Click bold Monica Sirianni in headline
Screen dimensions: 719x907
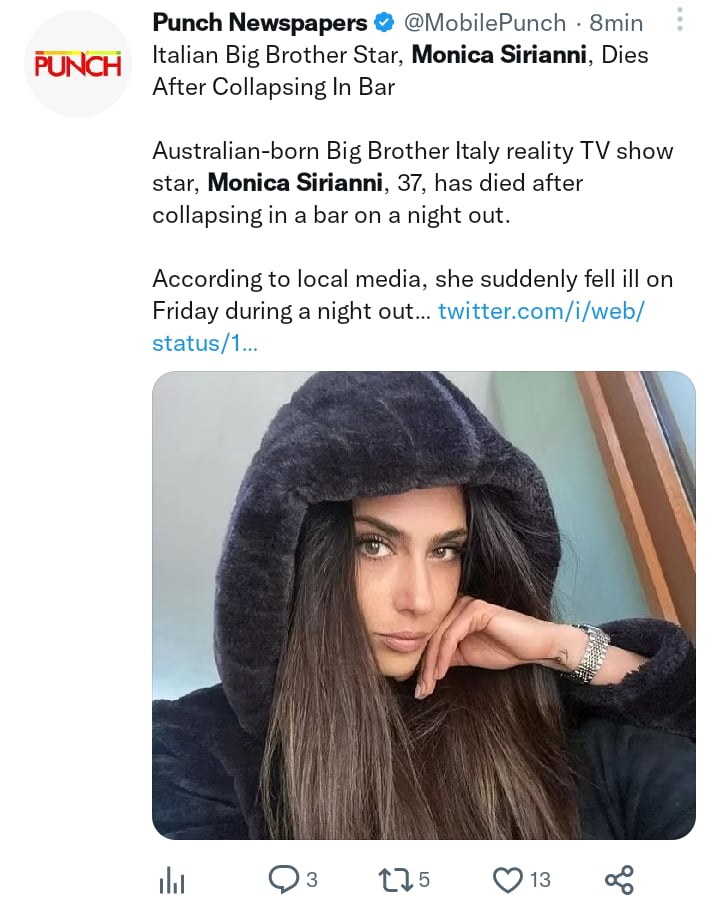(x=499, y=55)
